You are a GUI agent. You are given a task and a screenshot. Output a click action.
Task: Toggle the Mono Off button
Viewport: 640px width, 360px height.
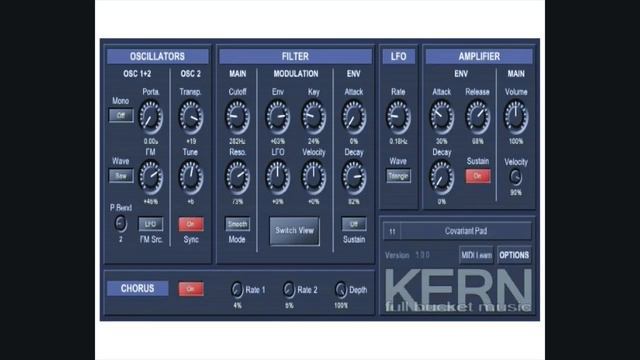coord(121,116)
